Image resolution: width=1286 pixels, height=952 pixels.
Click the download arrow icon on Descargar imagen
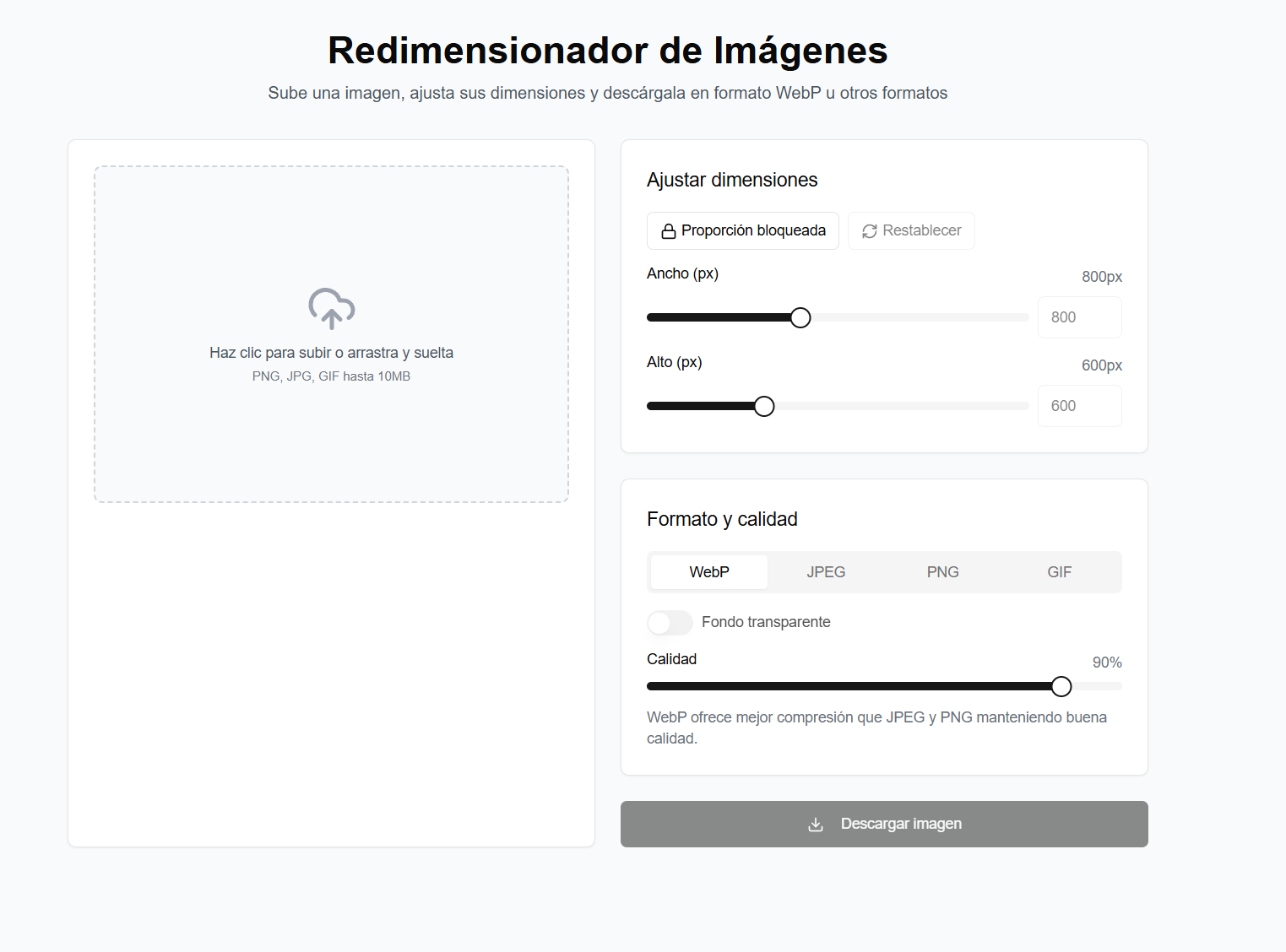pyautogui.click(x=815, y=824)
